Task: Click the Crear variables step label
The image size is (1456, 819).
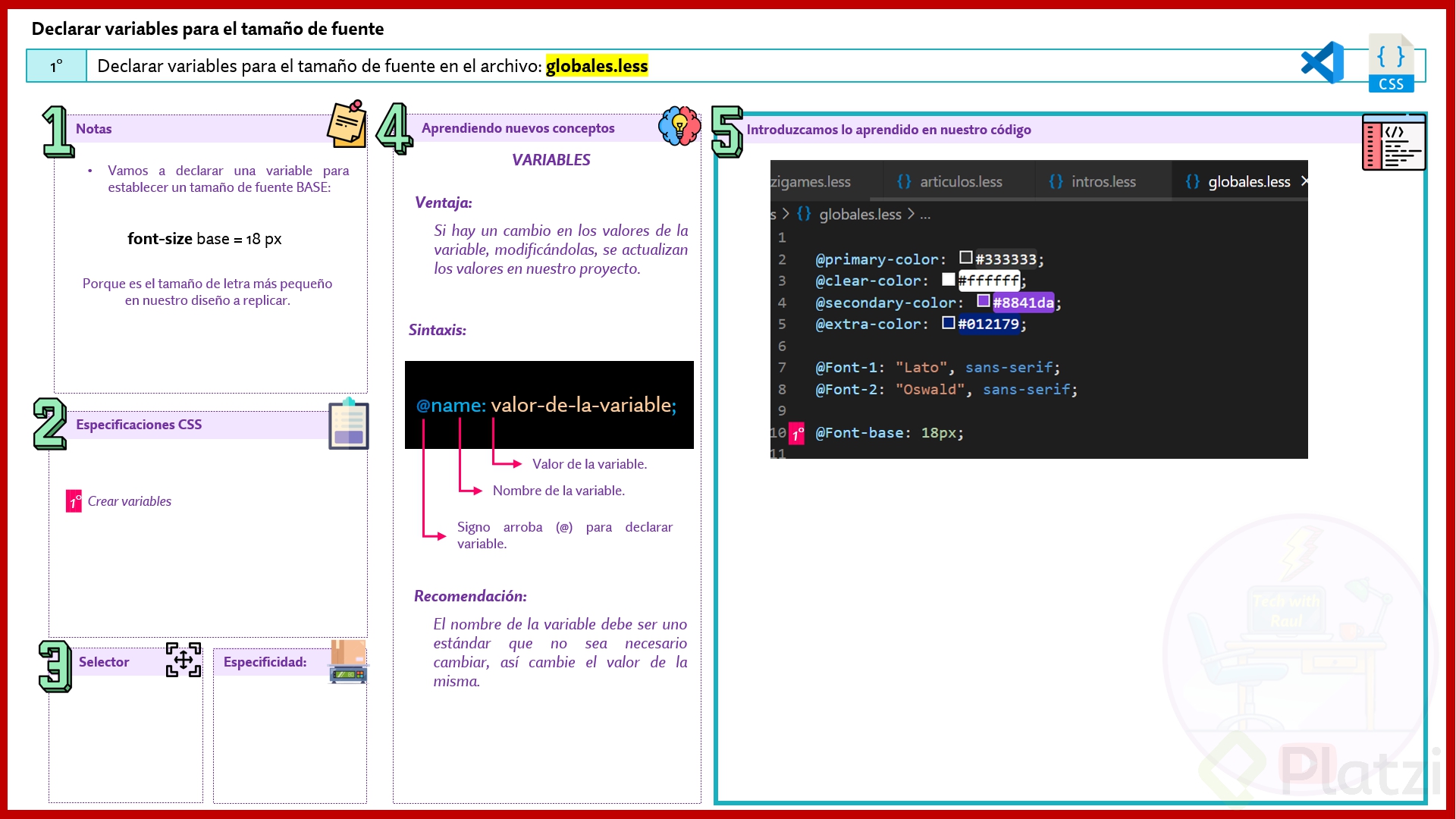Action: coord(129,501)
